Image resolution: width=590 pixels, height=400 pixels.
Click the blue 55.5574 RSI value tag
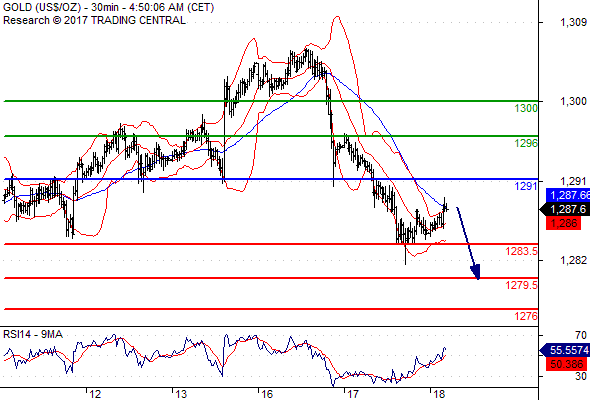tap(565, 350)
